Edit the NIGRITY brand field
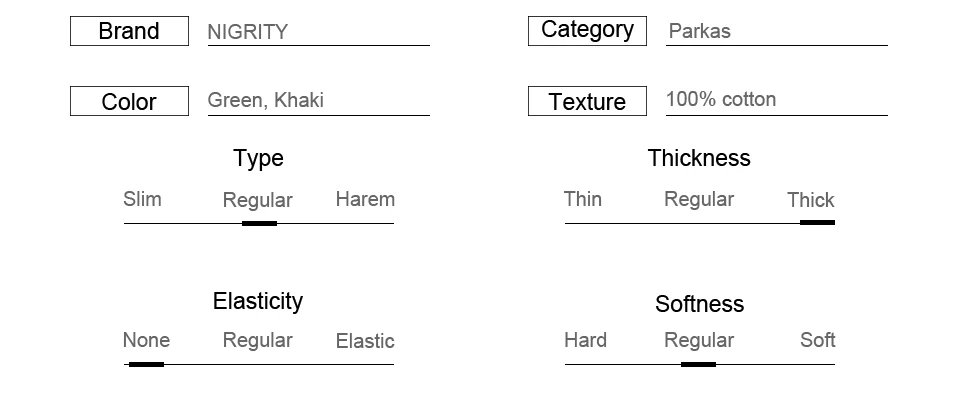The width and height of the screenshot is (958, 397). pyautogui.click(x=318, y=32)
